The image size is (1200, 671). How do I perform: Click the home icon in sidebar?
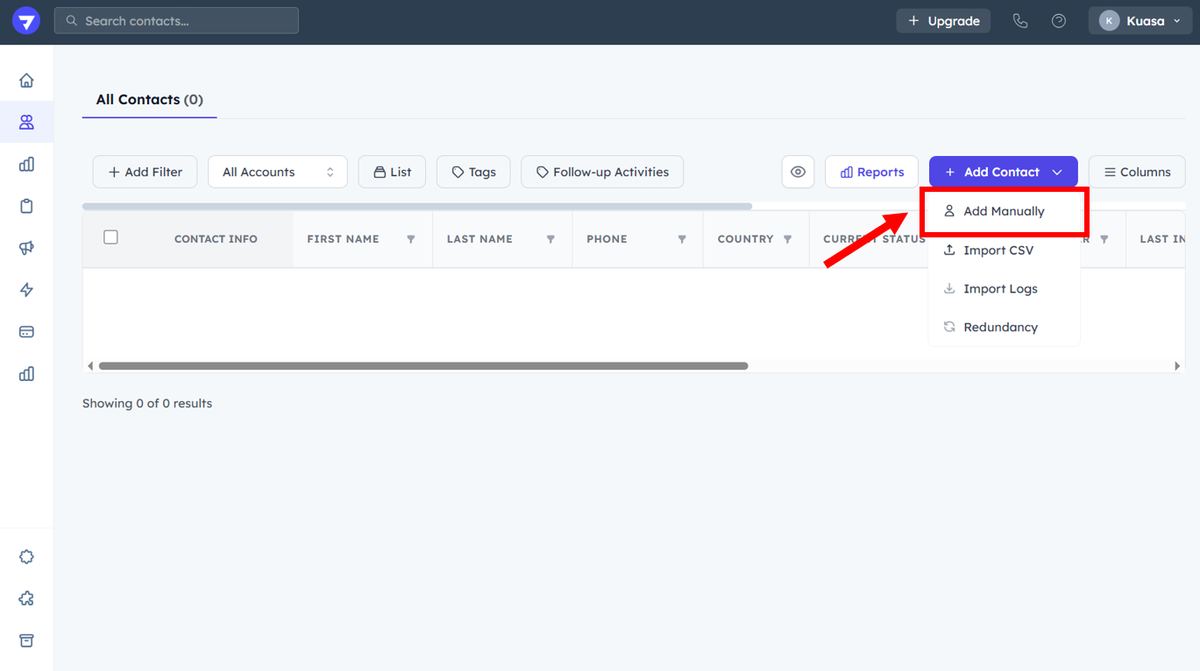click(27, 80)
